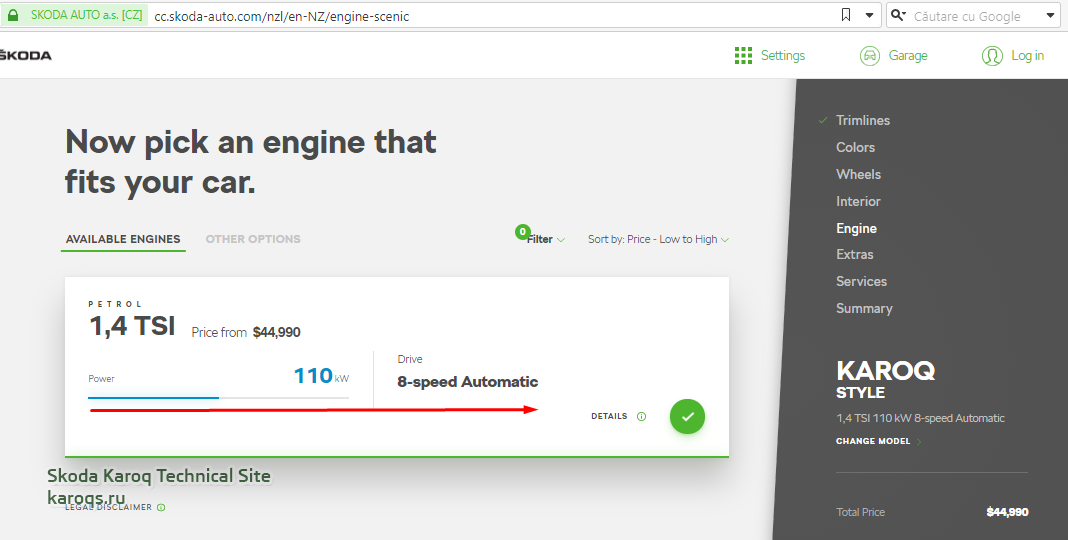1068x540 pixels.
Task: Click the green filter count badge
Action: [x=522, y=232]
